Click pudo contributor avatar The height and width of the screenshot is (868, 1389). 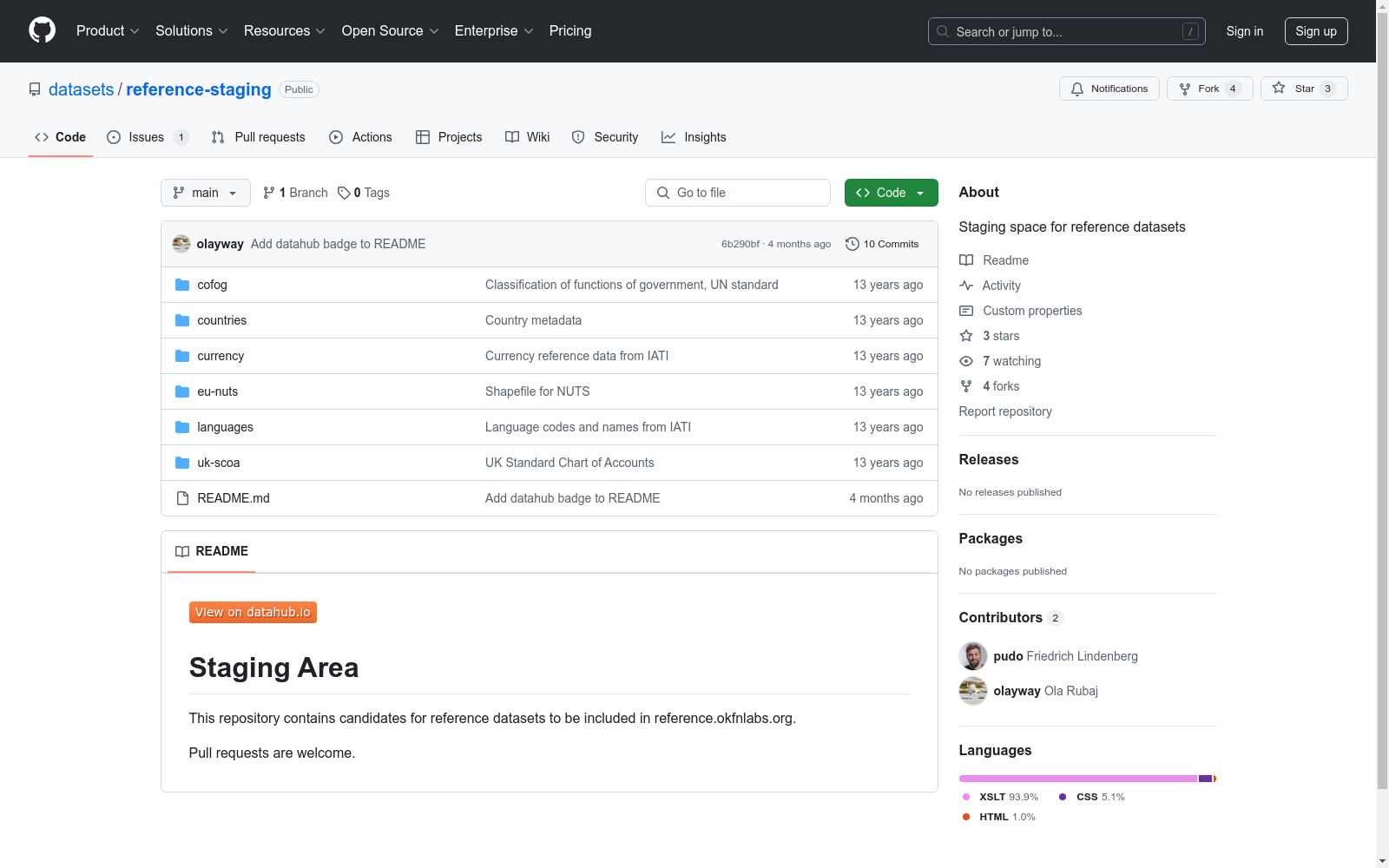pos(973,656)
